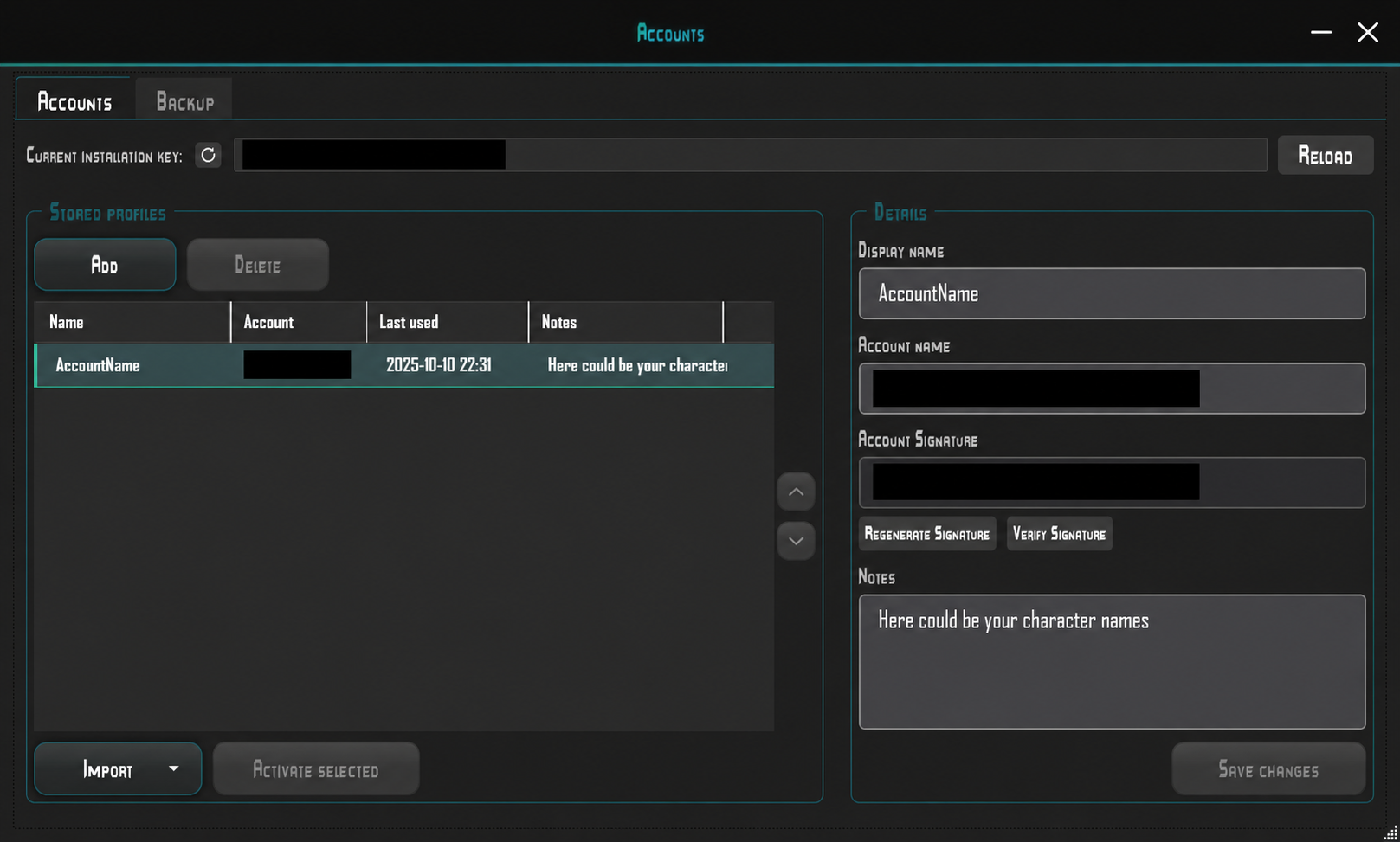
Task: Select the AccountName profile row
Action: coord(404,365)
